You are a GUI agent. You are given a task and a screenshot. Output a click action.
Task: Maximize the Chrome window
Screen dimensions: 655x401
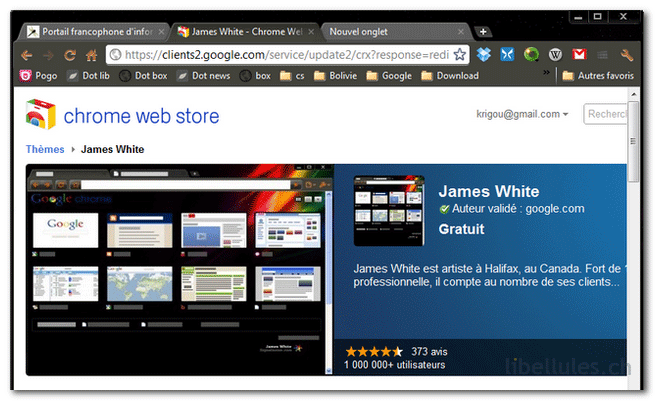coord(597,17)
